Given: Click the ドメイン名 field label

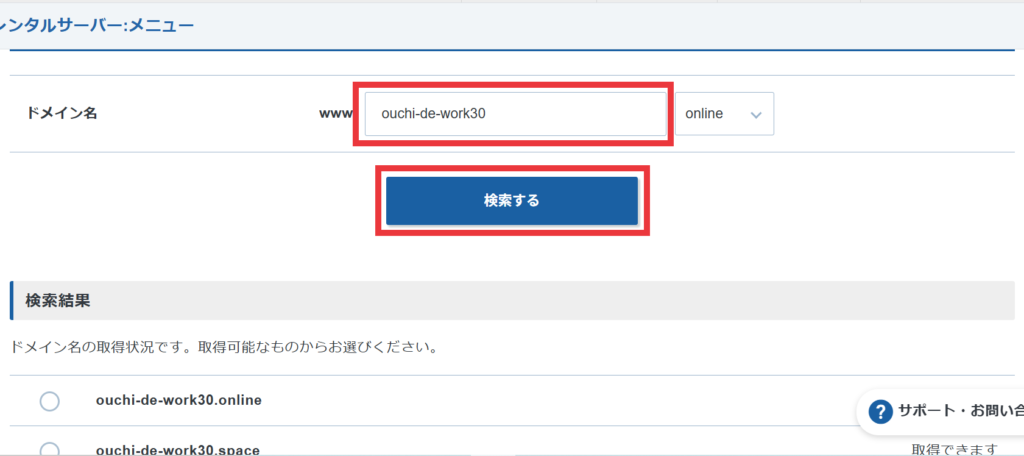Looking at the screenshot, I should [x=61, y=113].
